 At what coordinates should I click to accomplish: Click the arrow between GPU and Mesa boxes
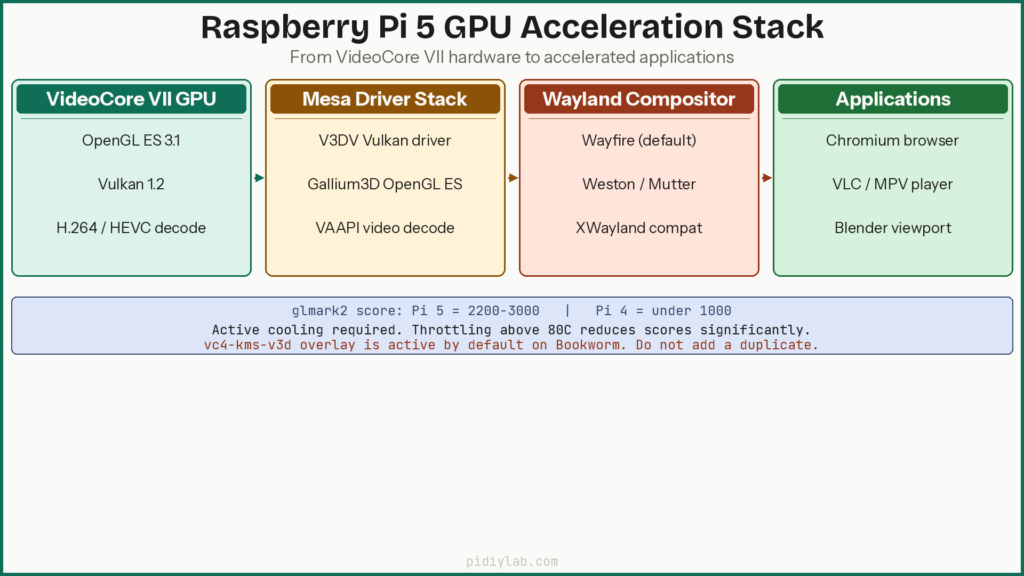pyautogui.click(x=259, y=177)
